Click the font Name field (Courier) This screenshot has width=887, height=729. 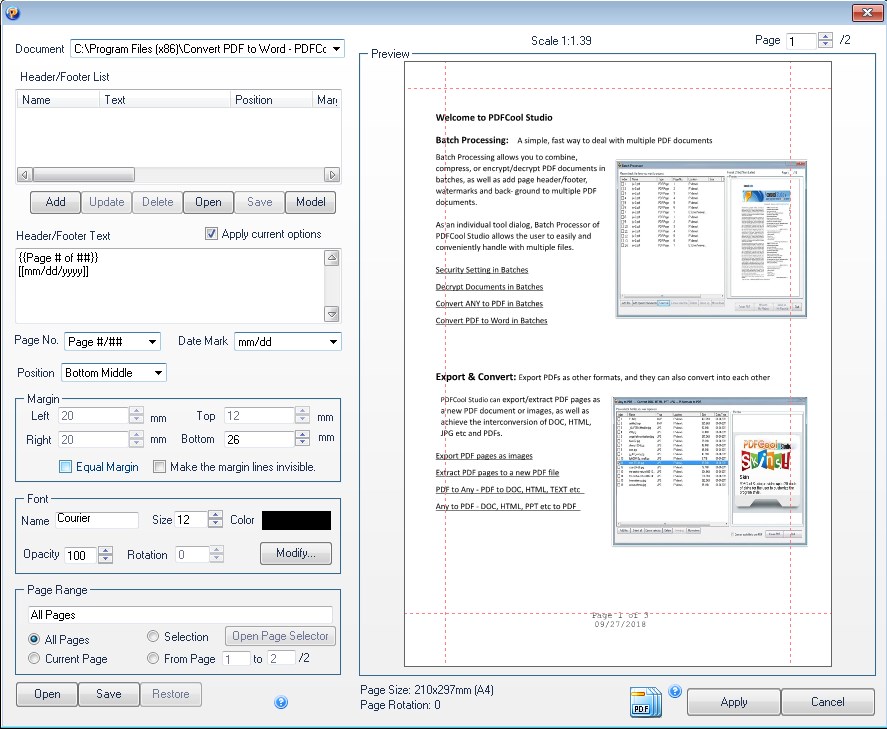tap(97, 519)
